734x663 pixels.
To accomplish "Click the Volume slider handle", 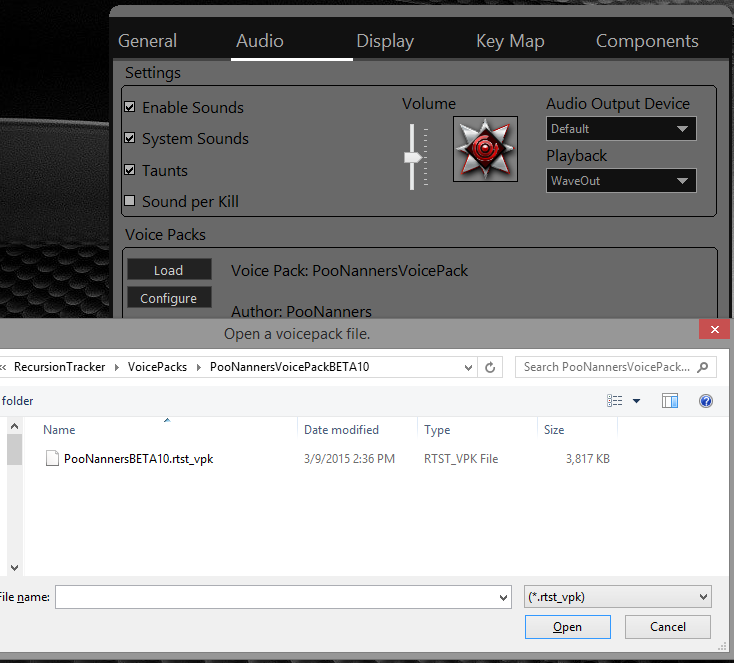I will click(411, 157).
